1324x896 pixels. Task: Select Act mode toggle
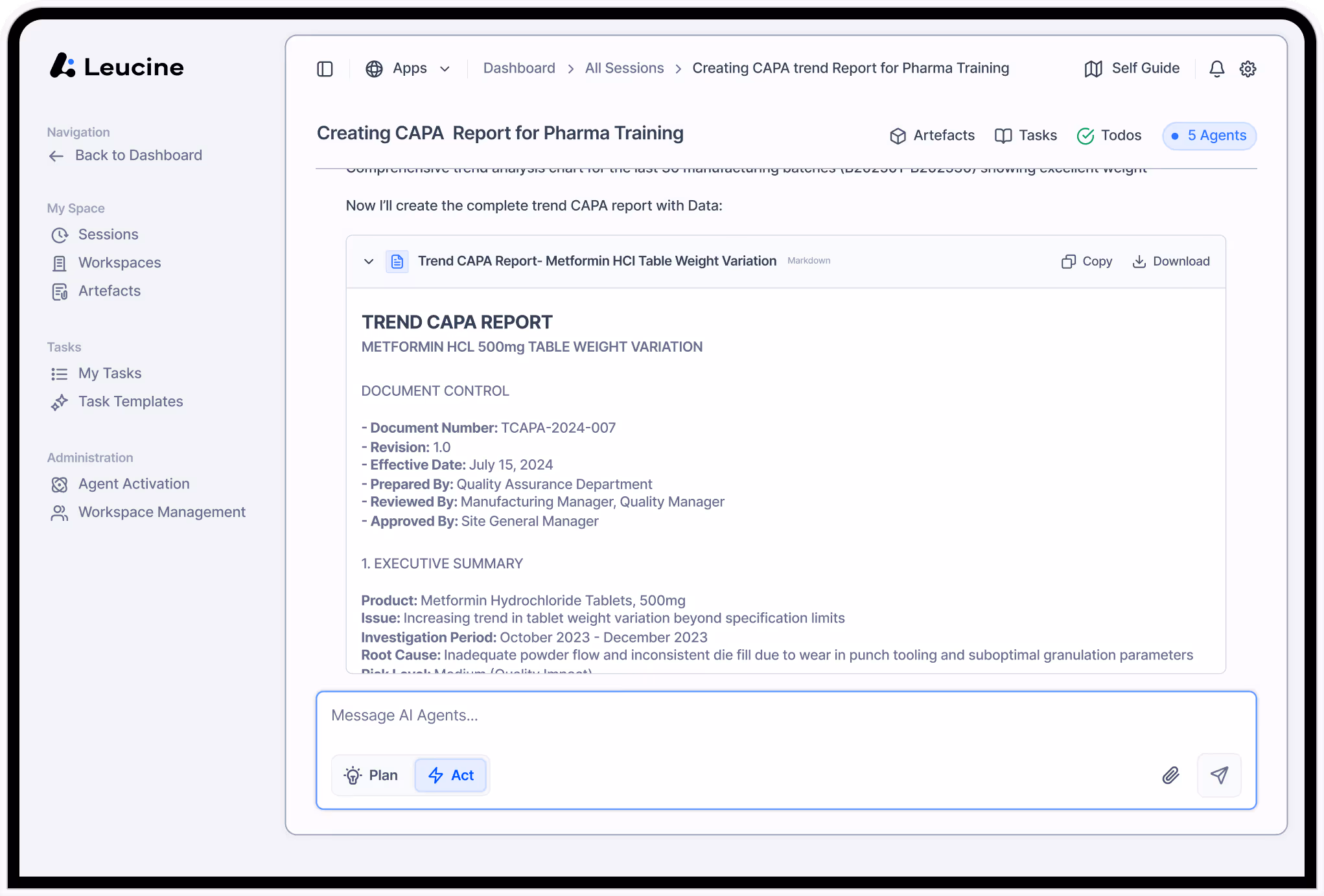pos(451,775)
